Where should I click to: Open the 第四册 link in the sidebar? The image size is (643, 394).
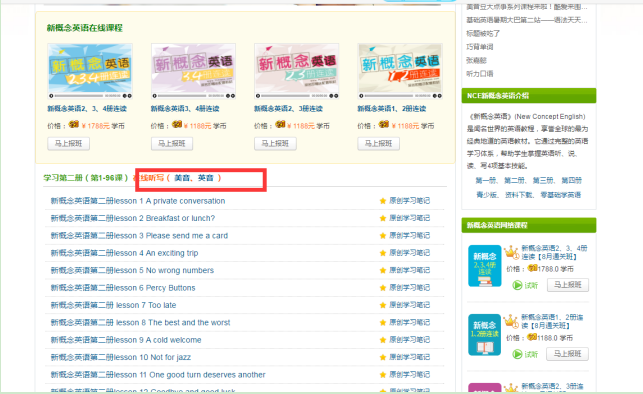coord(572,180)
